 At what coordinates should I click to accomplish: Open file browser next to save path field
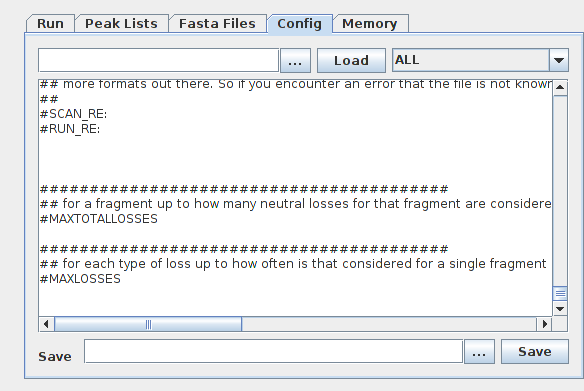coord(479,352)
